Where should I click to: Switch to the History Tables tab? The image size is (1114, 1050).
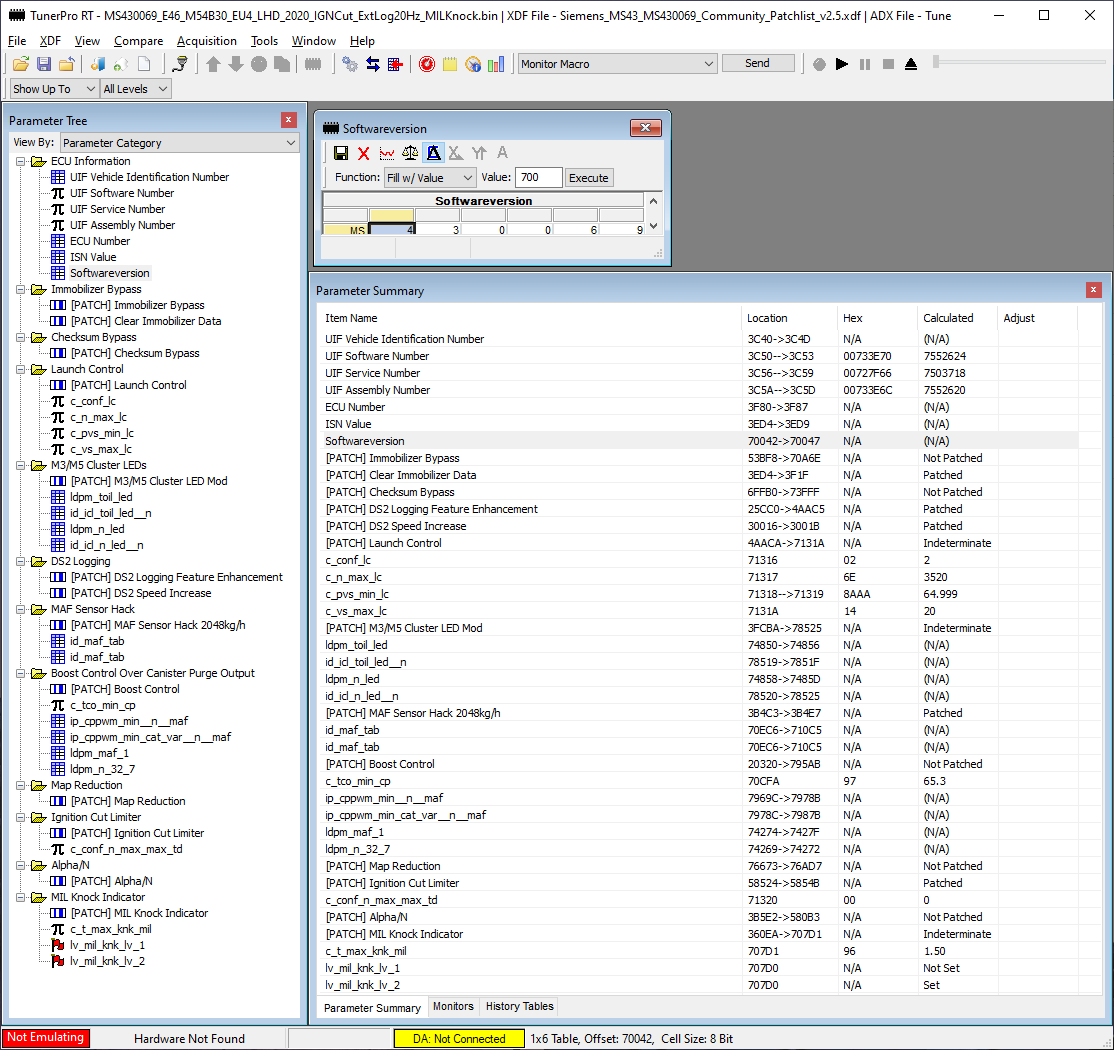pyautogui.click(x=518, y=1007)
